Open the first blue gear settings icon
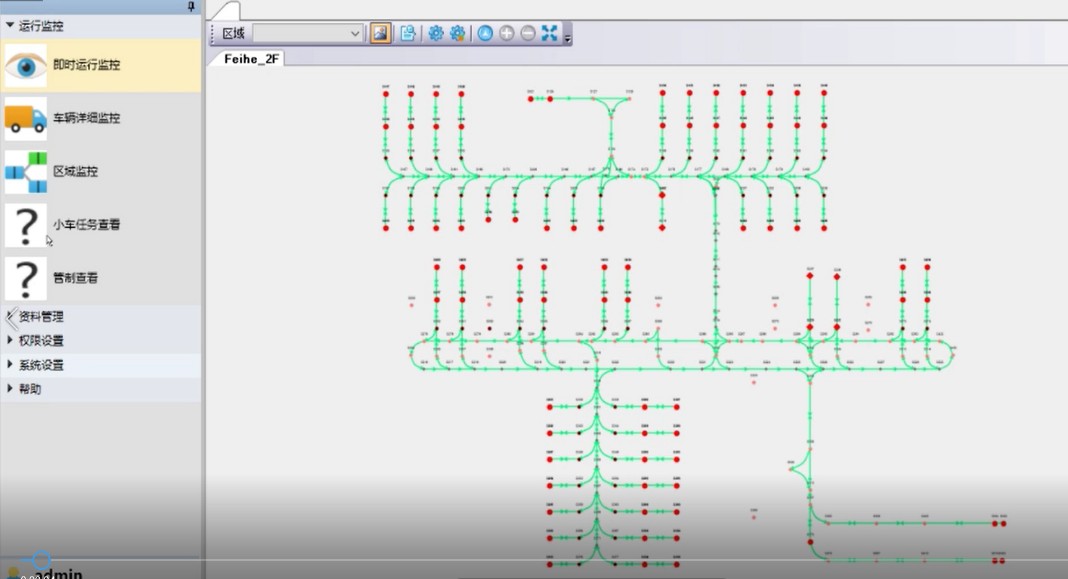Screen dimensions: 1068x579 (x=436, y=33)
